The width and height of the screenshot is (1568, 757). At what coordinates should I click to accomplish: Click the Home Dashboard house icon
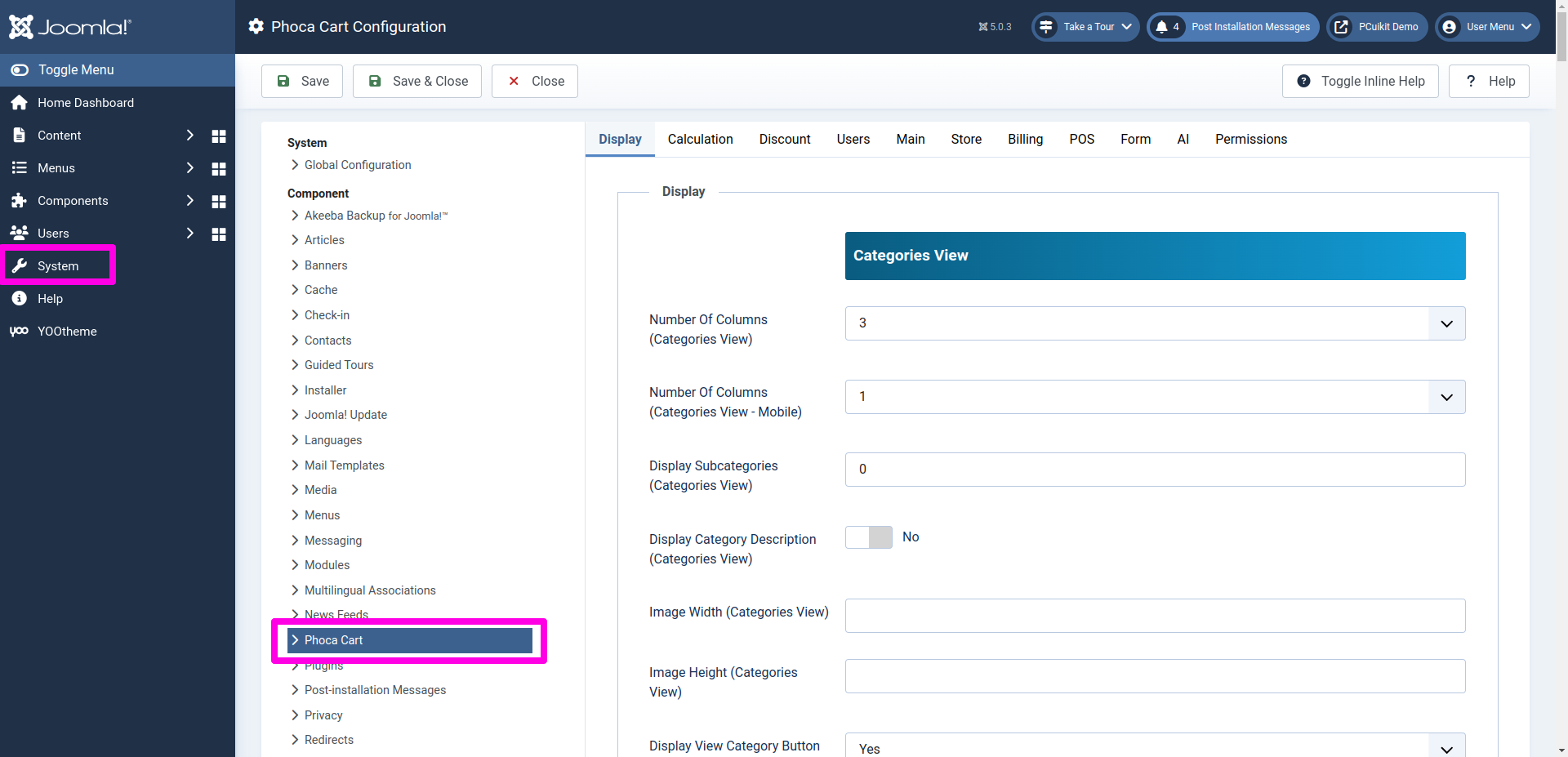20,103
